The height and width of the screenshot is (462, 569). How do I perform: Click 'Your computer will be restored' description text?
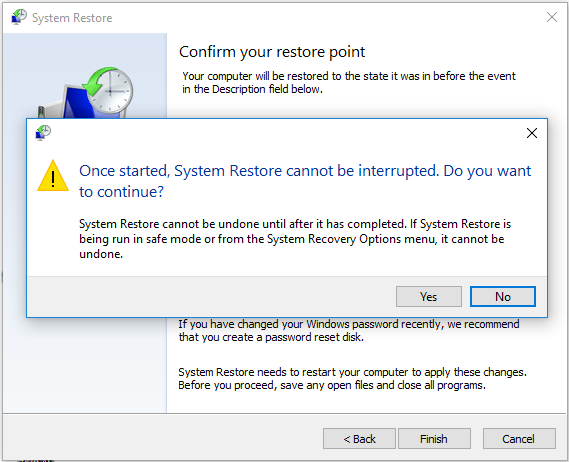point(349,82)
